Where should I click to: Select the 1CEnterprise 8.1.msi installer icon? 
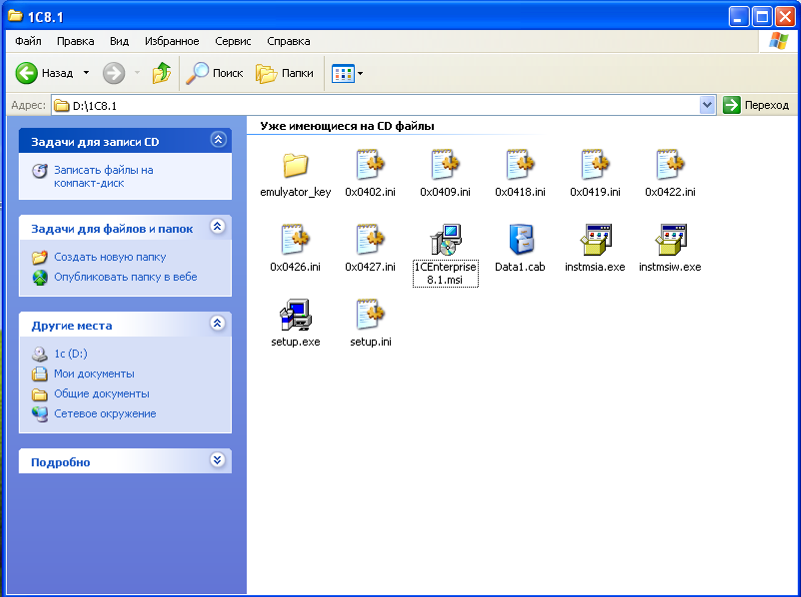(x=445, y=240)
